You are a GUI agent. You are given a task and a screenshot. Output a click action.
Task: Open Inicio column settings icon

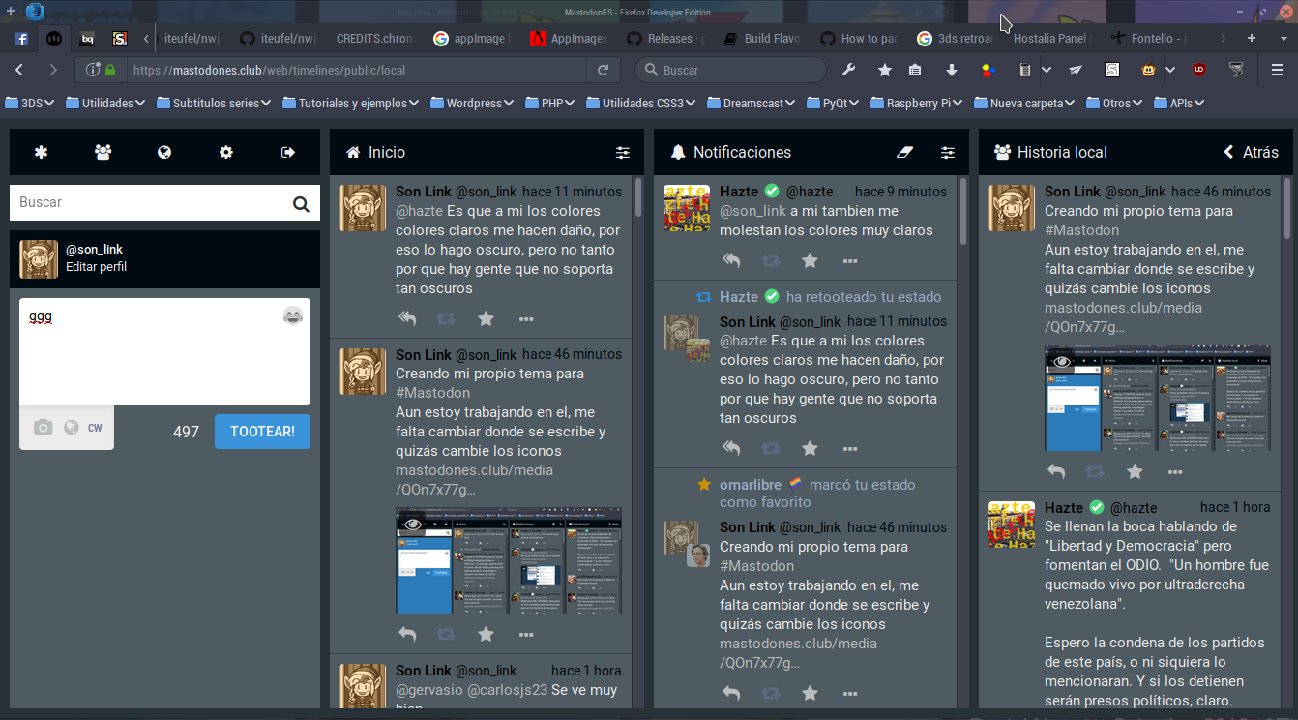(623, 152)
